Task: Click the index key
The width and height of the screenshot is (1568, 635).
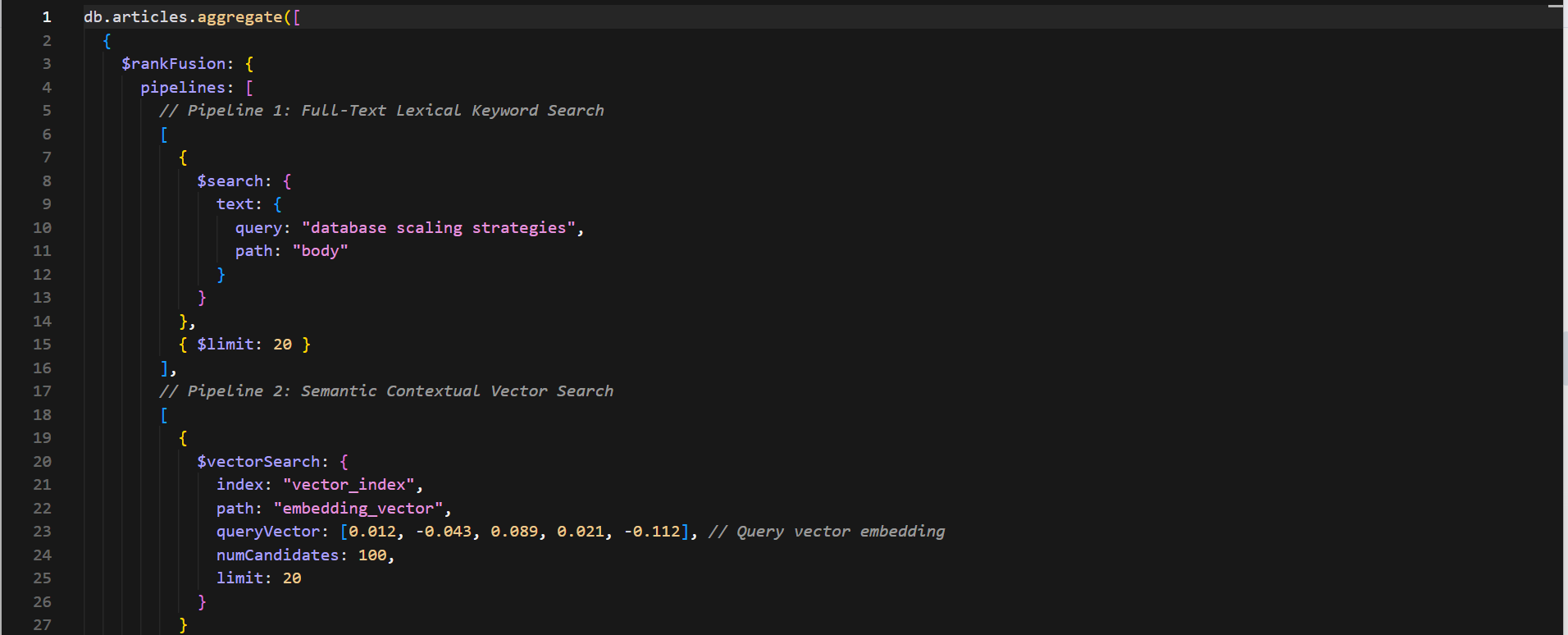Action: point(239,485)
